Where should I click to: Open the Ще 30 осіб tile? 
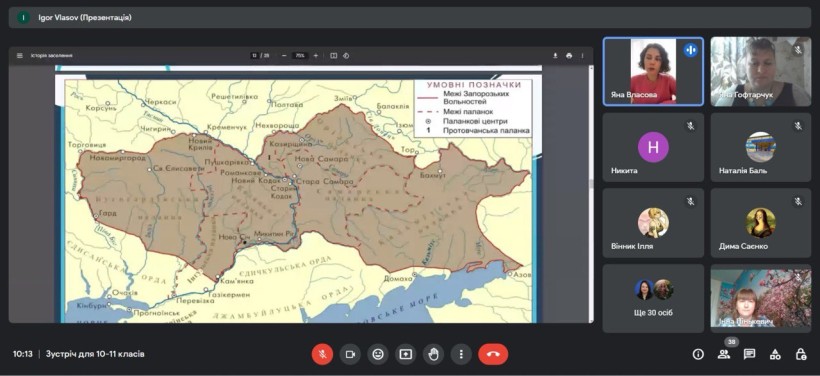click(653, 298)
